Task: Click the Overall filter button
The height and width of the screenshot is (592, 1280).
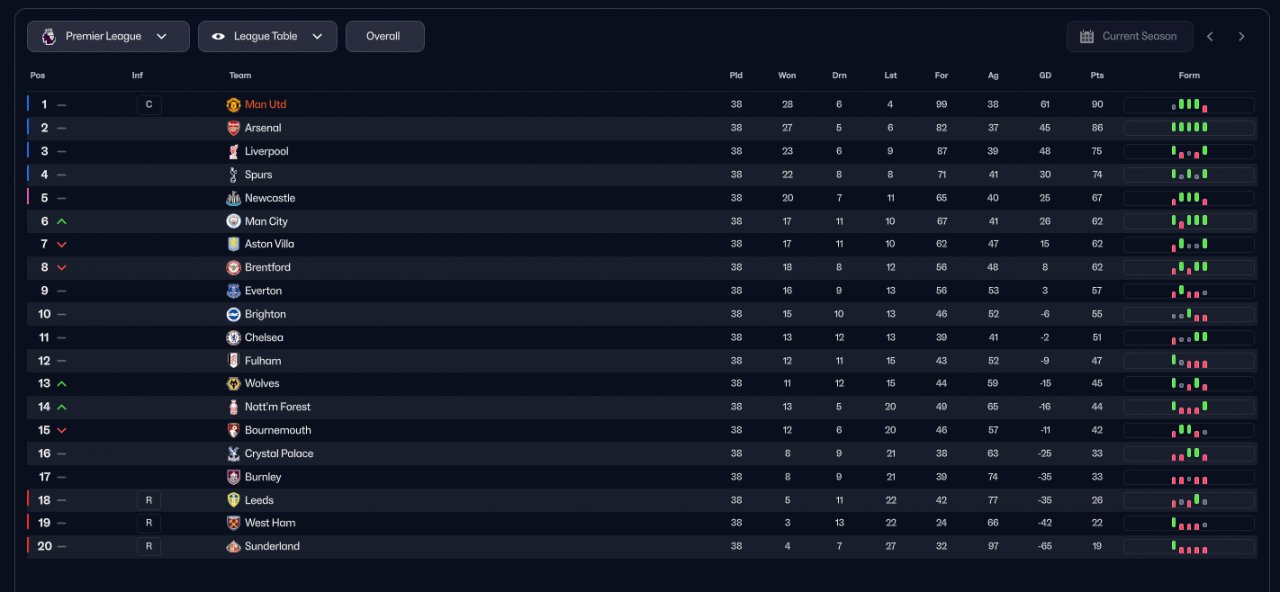Action: (384, 37)
